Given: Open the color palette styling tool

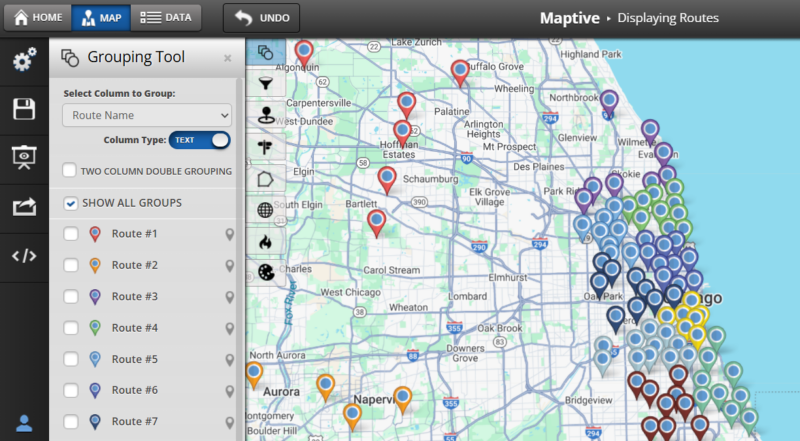Looking at the screenshot, I should pyautogui.click(x=265, y=273).
